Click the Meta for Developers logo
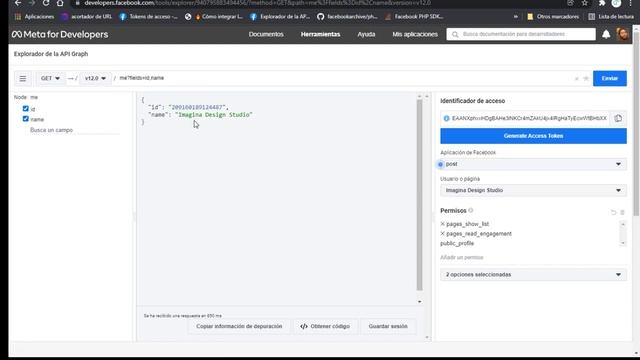Viewport: 640px width, 360px height. pyautogui.click(x=60, y=34)
